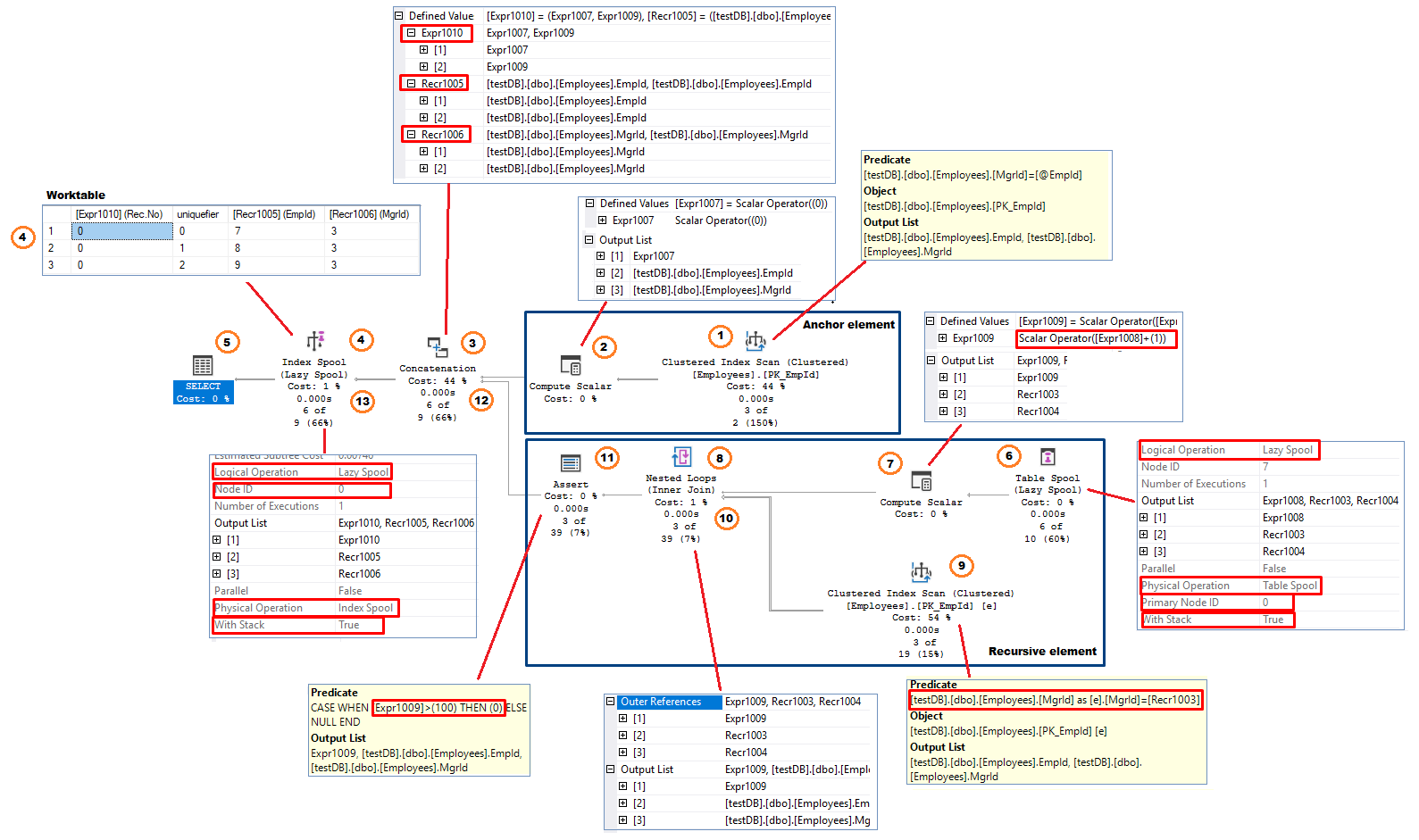The width and height of the screenshot is (1419, 840).
Task: Click the recursive Clustered Index Scan [e] icon
Action: point(921,571)
